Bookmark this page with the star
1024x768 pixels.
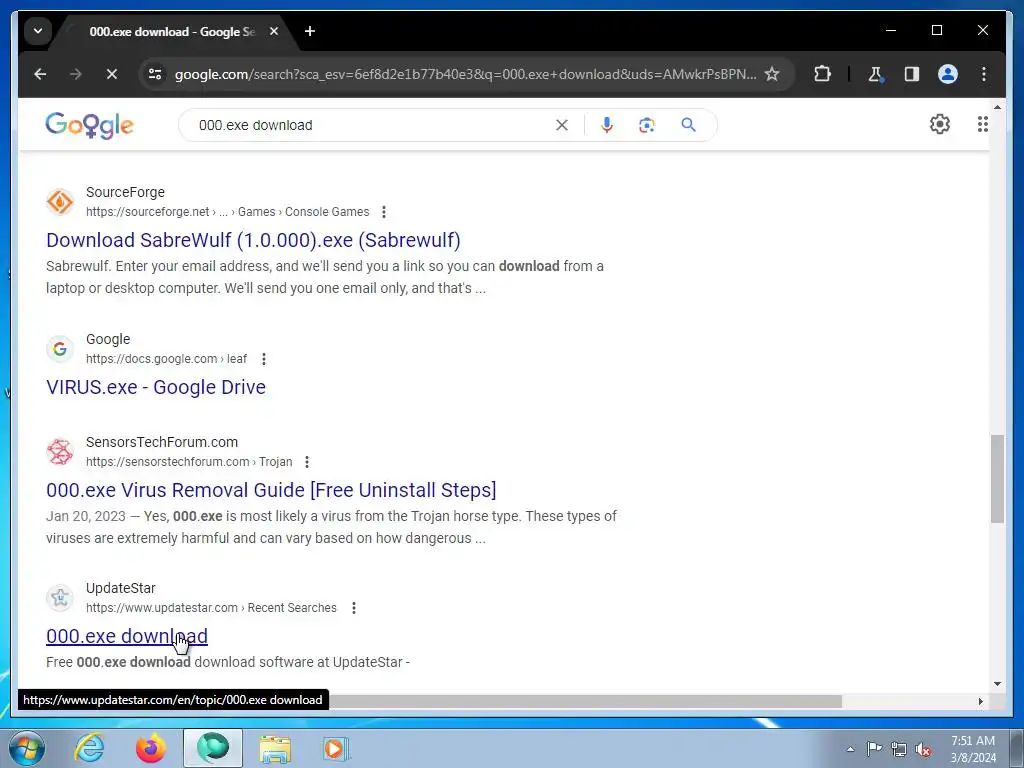click(772, 74)
